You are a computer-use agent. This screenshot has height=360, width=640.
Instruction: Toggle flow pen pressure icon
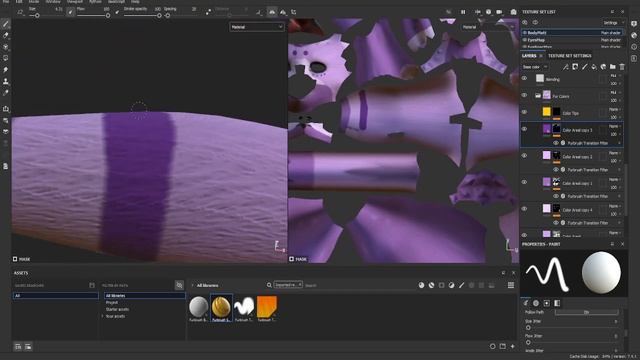[118, 12]
